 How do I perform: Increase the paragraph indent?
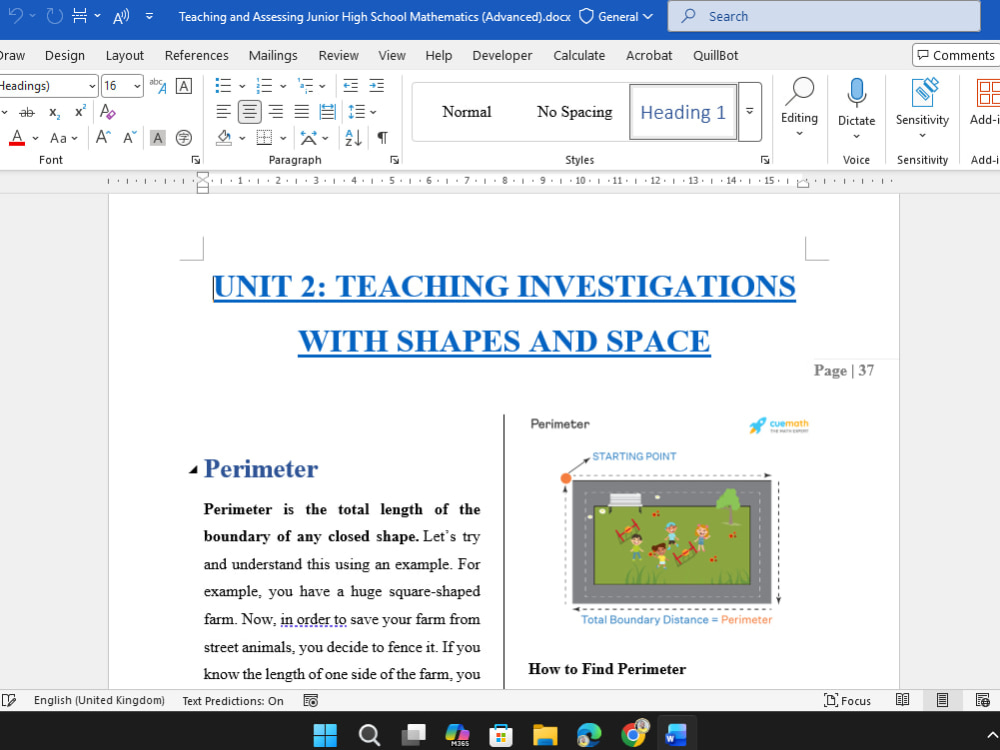377,85
